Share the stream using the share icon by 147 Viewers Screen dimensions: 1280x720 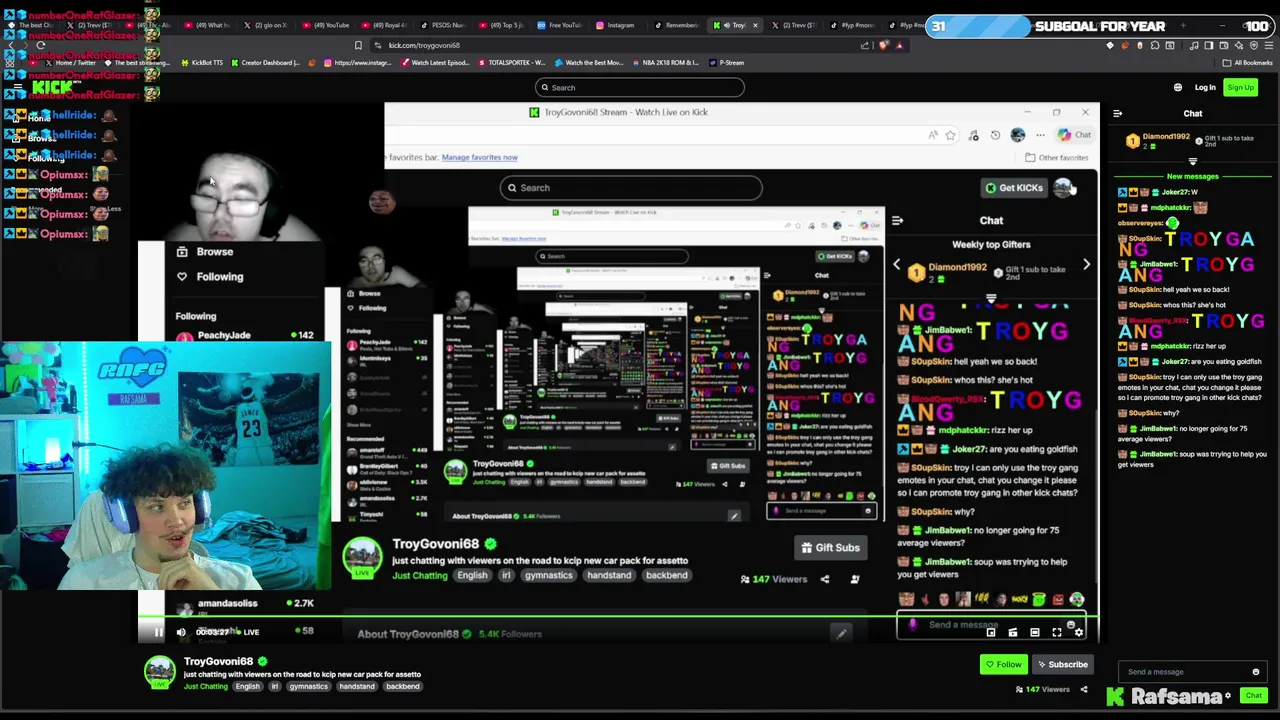(1083, 689)
